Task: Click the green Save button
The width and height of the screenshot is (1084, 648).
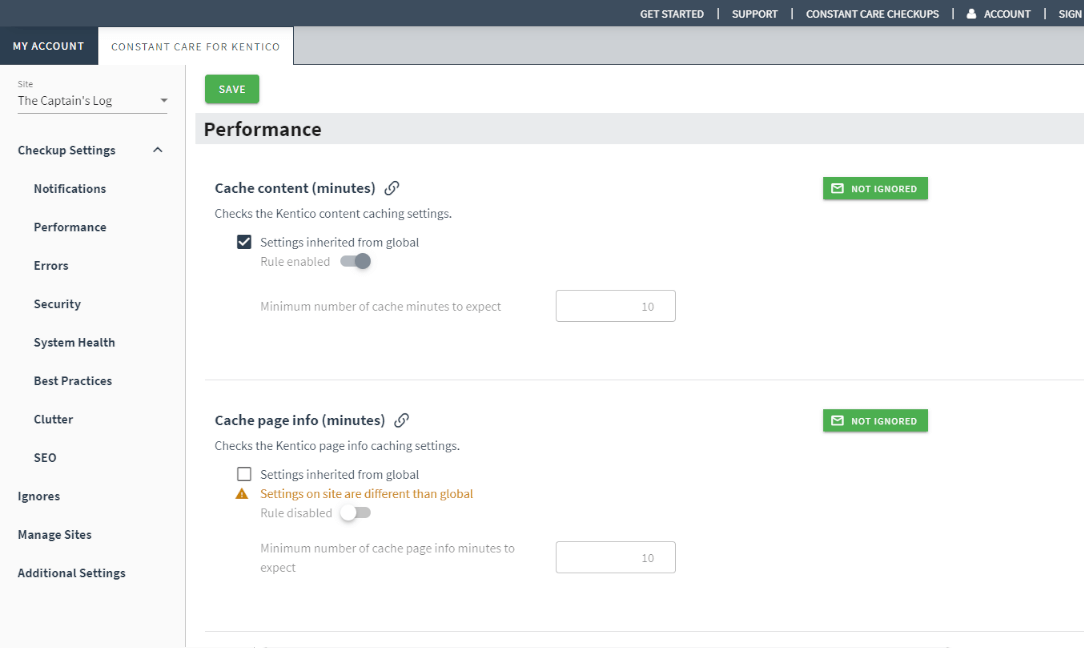Action: [232, 89]
